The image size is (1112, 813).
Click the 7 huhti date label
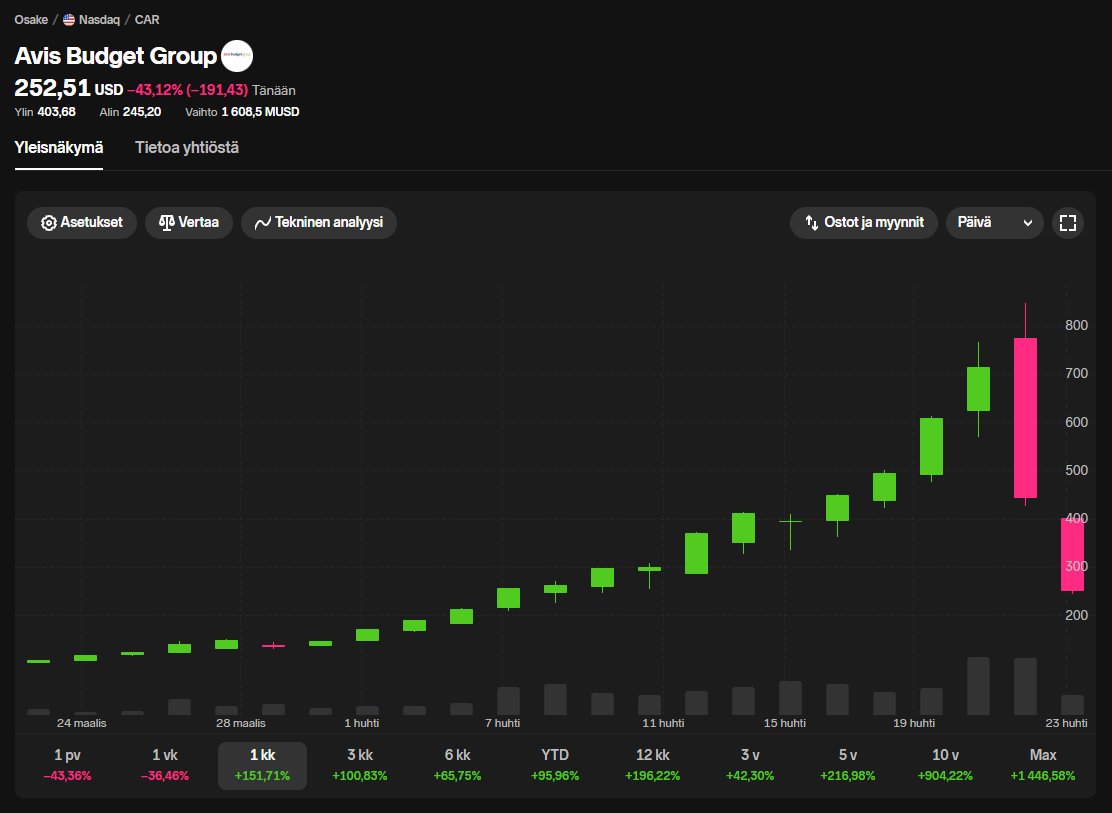(503, 723)
